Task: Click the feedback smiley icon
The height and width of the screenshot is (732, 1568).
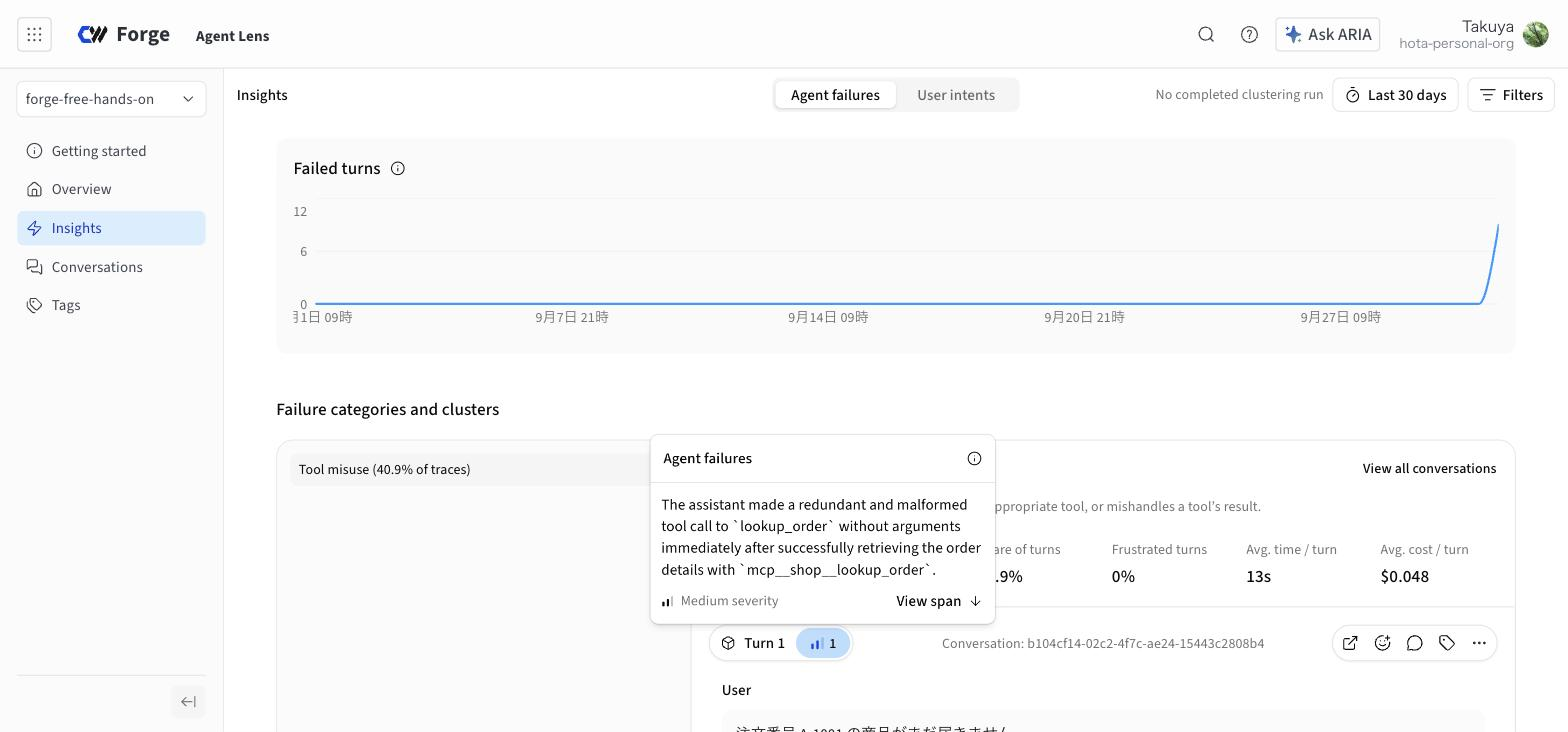Action: (1382, 643)
